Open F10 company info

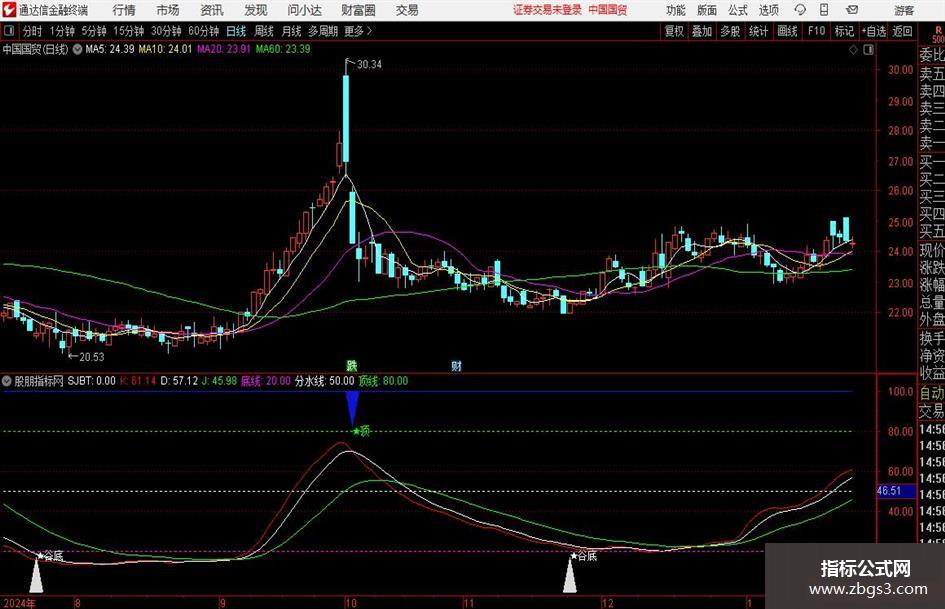click(816, 31)
